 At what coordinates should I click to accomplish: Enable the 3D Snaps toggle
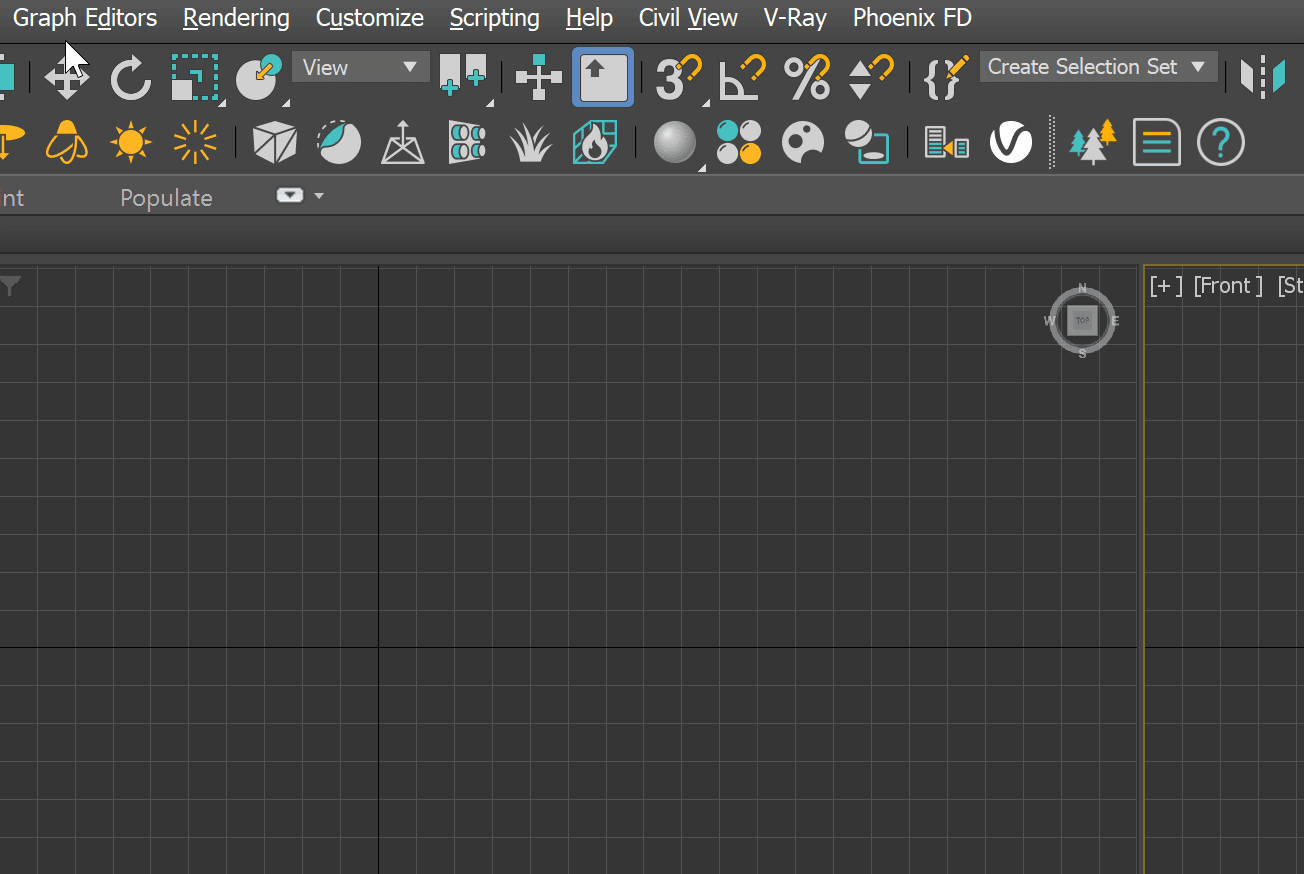coord(678,77)
